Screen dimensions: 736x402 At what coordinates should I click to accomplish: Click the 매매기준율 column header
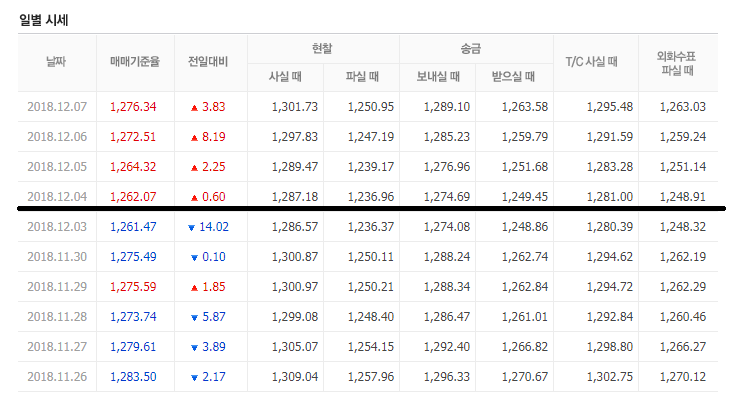click(x=135, y=62)
